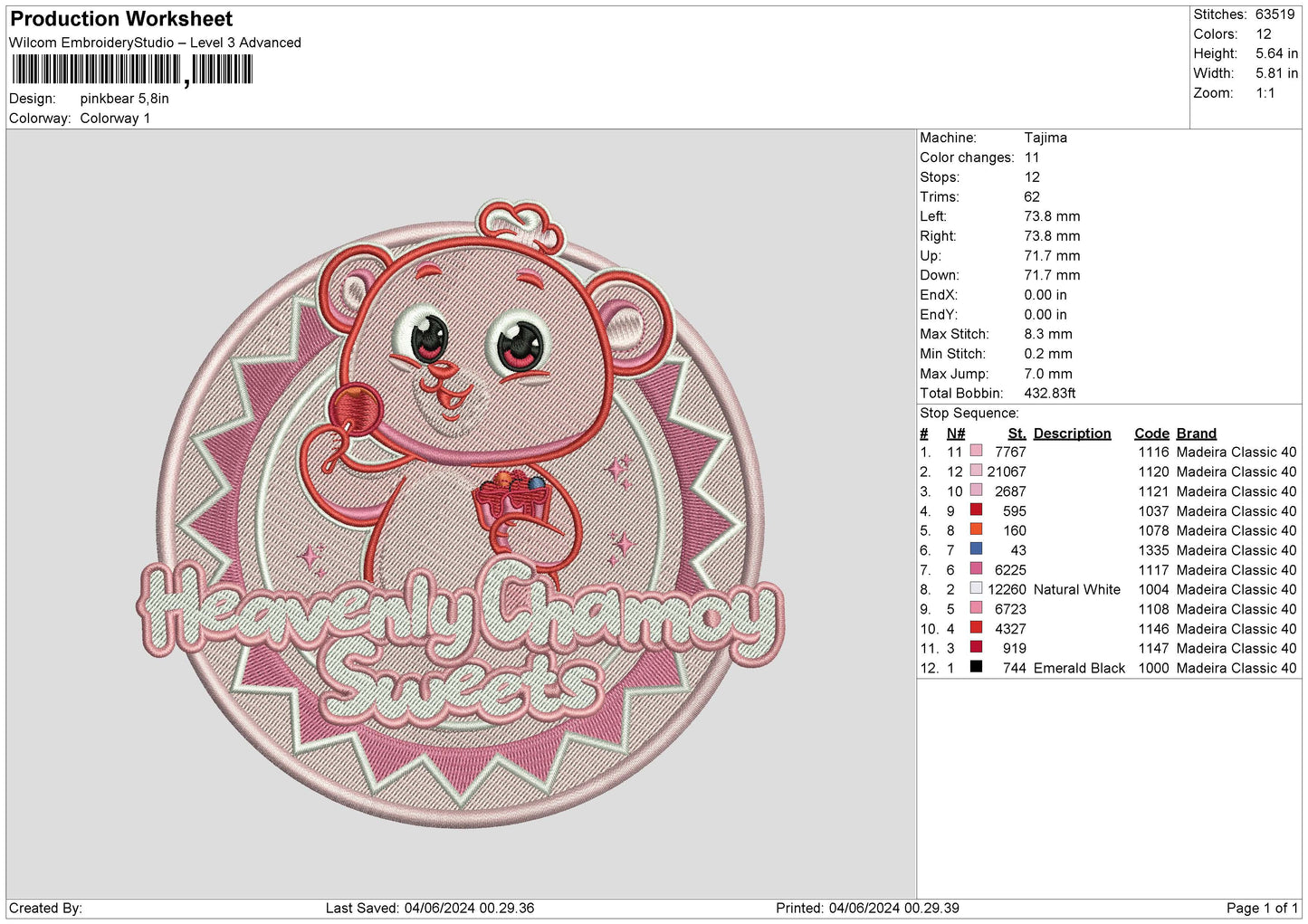Click the height value '5.64 in'
Screen dimensions: 1308x924
click(x=1276, y=53)
